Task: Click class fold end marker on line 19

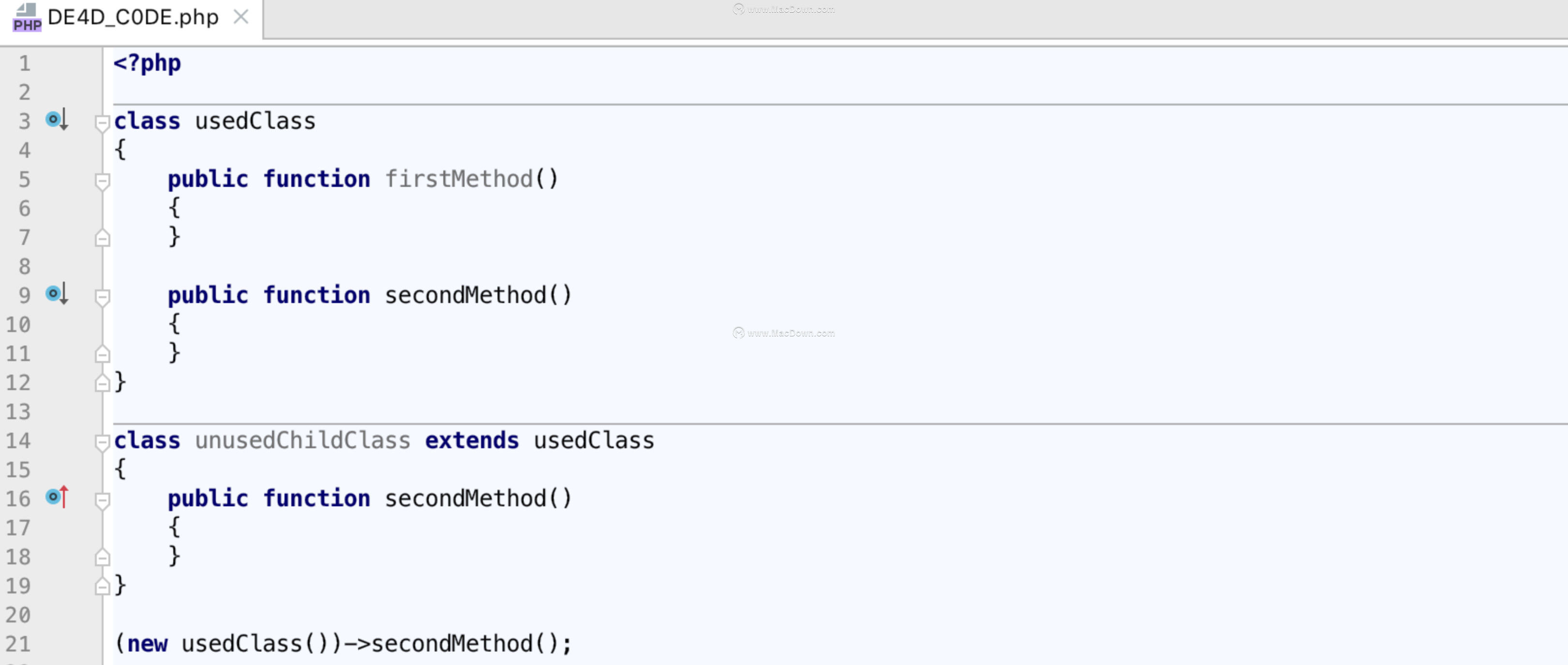Action: point(102,587)
